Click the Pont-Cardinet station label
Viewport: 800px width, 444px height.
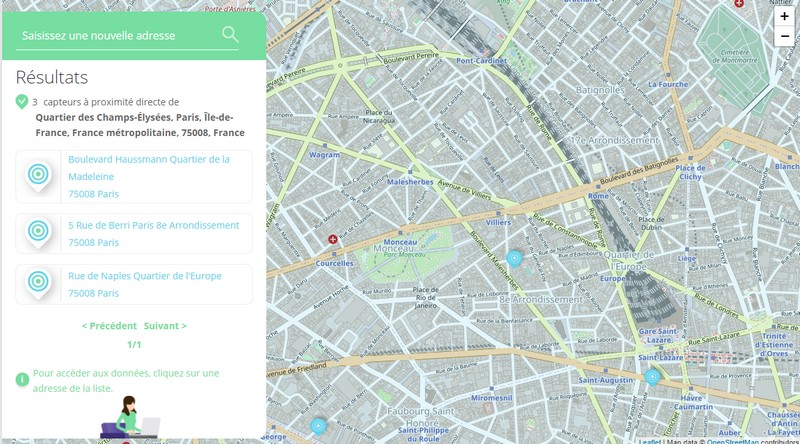pyautogui.click(x=481, y=60)
